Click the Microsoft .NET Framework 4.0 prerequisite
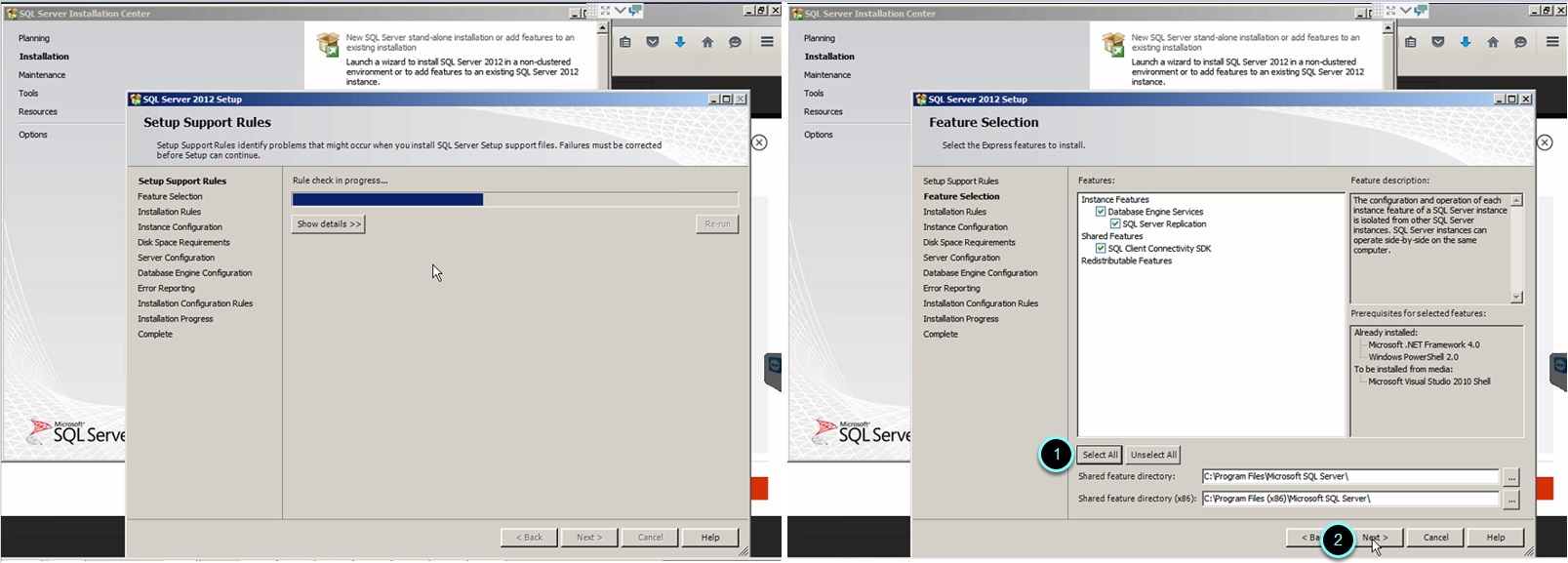Viewport: 1568px width, 563px height. (x=1424, y=345)
